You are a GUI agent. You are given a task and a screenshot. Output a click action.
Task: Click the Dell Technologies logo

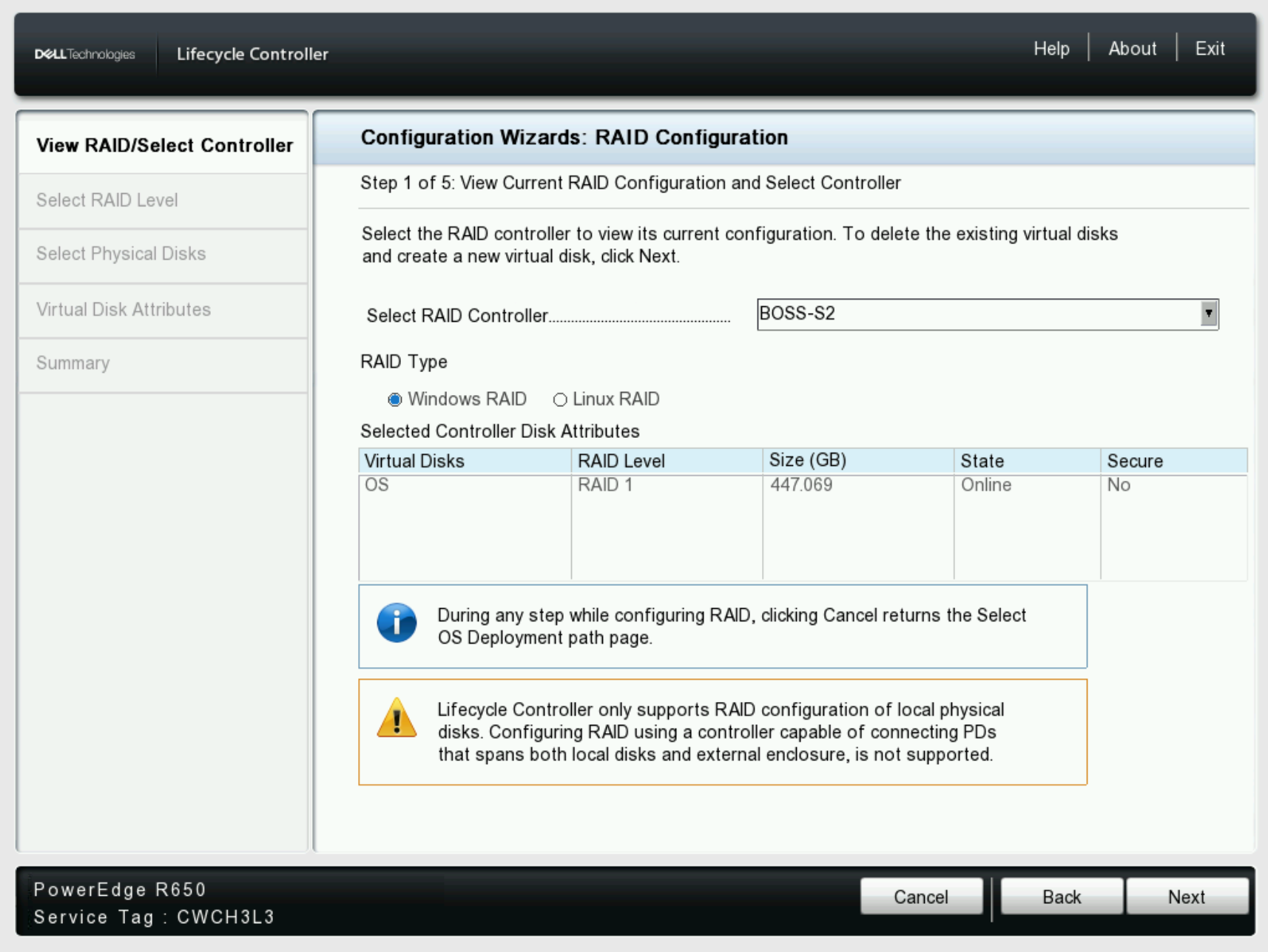pyautogui.click(x=85, y=54)
